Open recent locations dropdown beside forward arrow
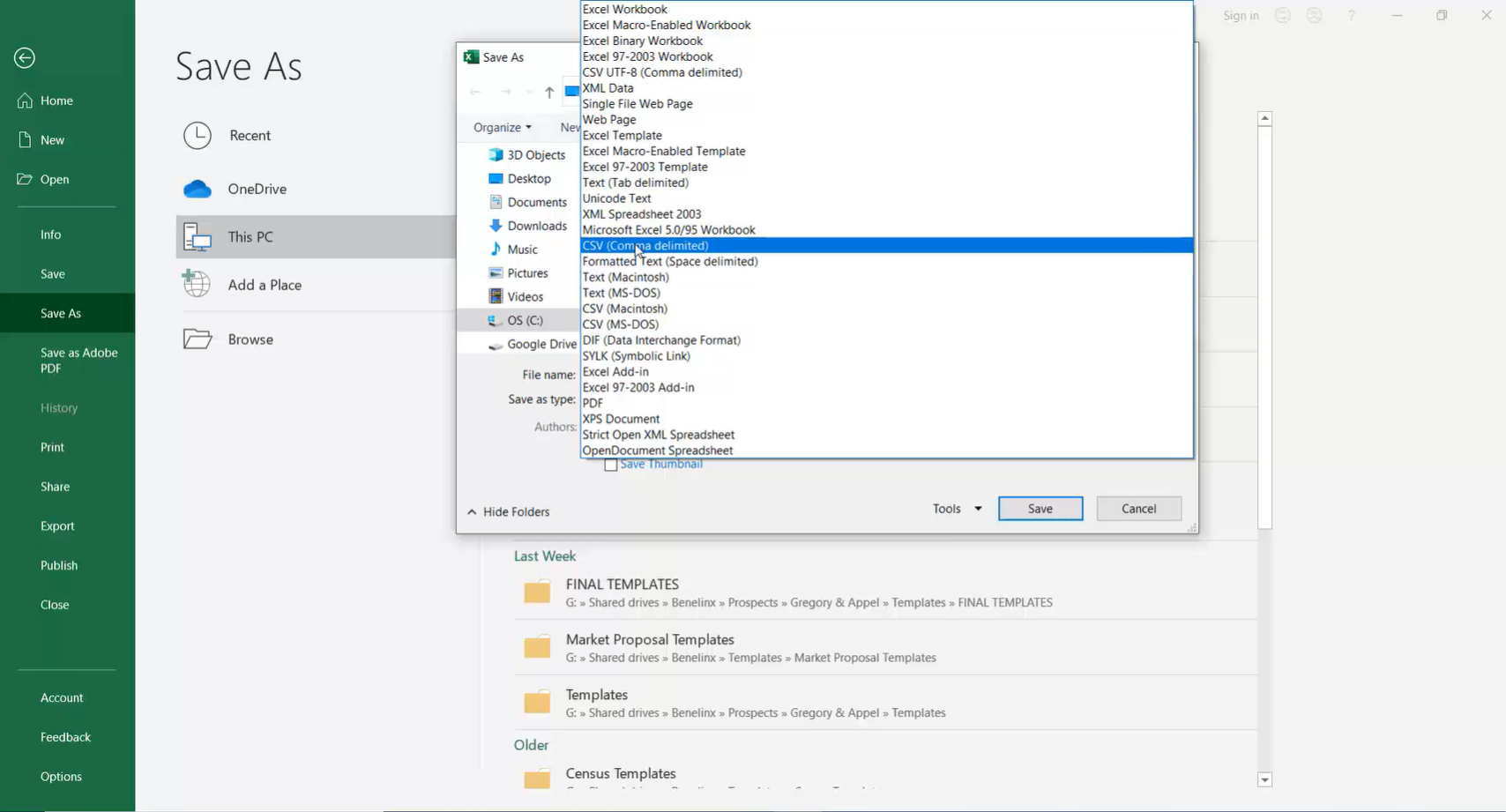Viewport: 1506px width, 812px height. [x=529, y=92]
